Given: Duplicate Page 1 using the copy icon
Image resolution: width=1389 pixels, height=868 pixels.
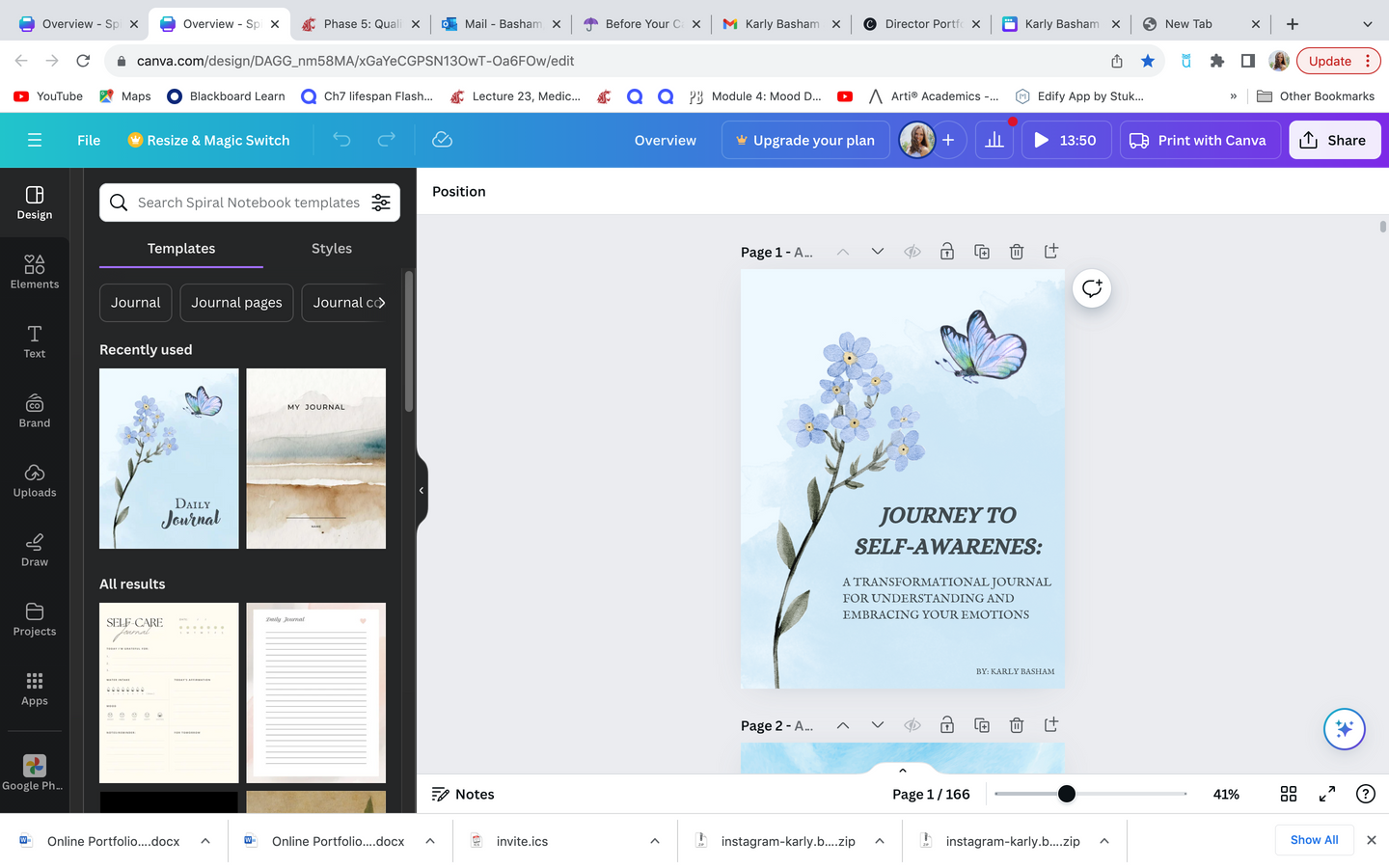Looking at the screenshot, I should point(982,252).
